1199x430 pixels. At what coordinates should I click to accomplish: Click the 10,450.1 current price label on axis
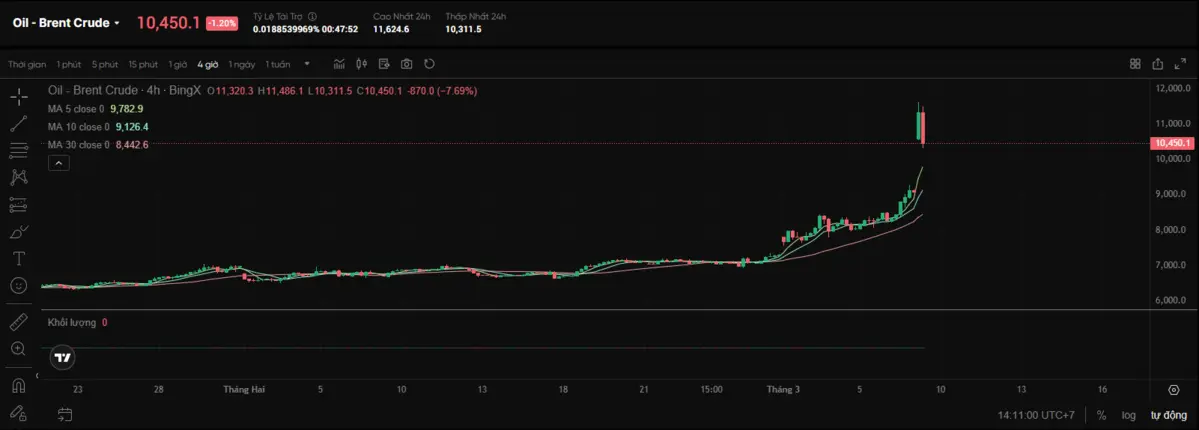(1172, 144)
